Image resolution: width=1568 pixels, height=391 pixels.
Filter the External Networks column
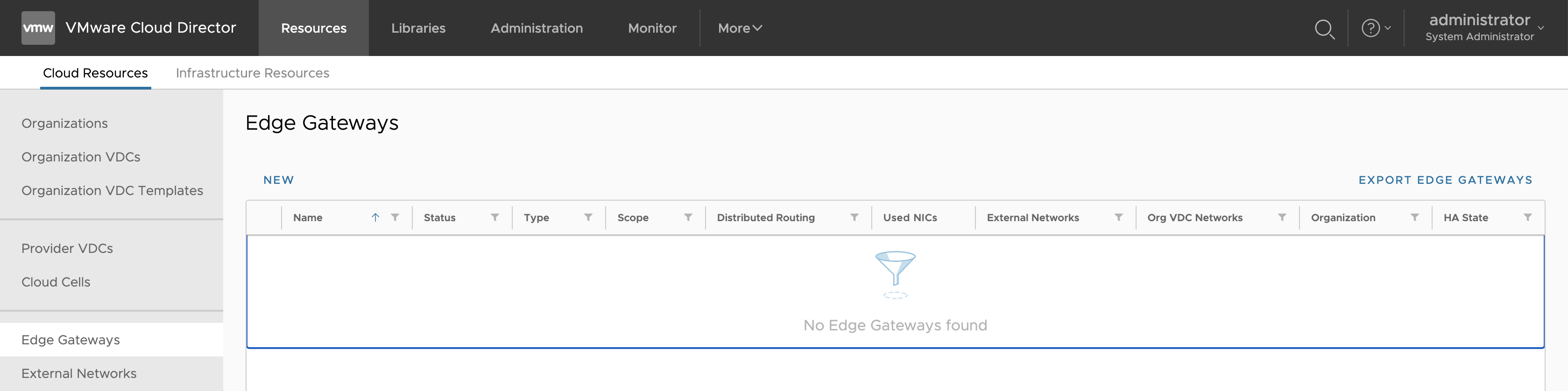pyautogui.click(x=1118, y=218)
